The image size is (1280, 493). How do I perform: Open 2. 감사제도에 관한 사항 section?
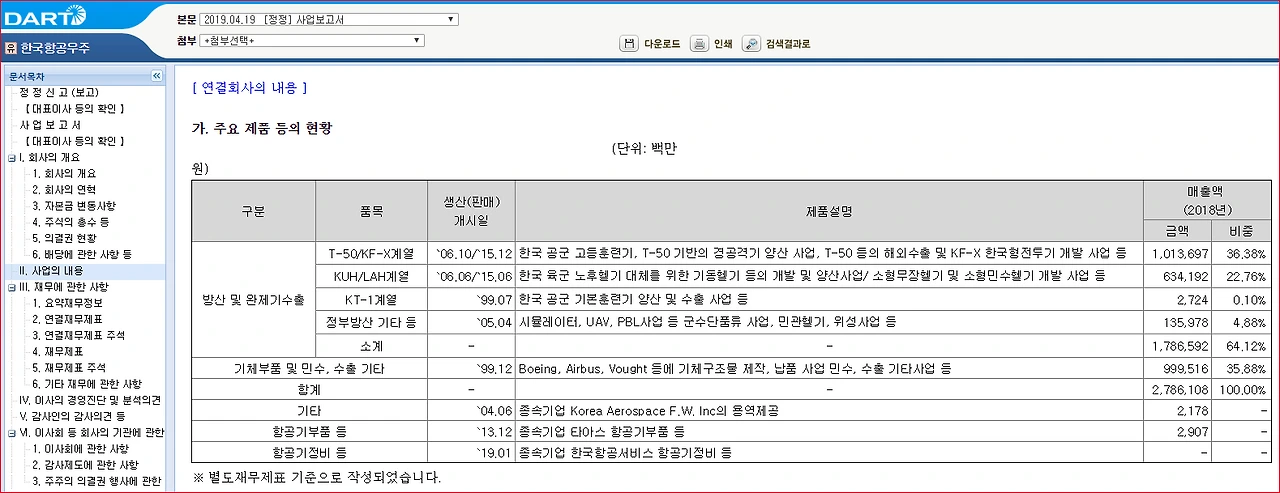pos(86,465)
